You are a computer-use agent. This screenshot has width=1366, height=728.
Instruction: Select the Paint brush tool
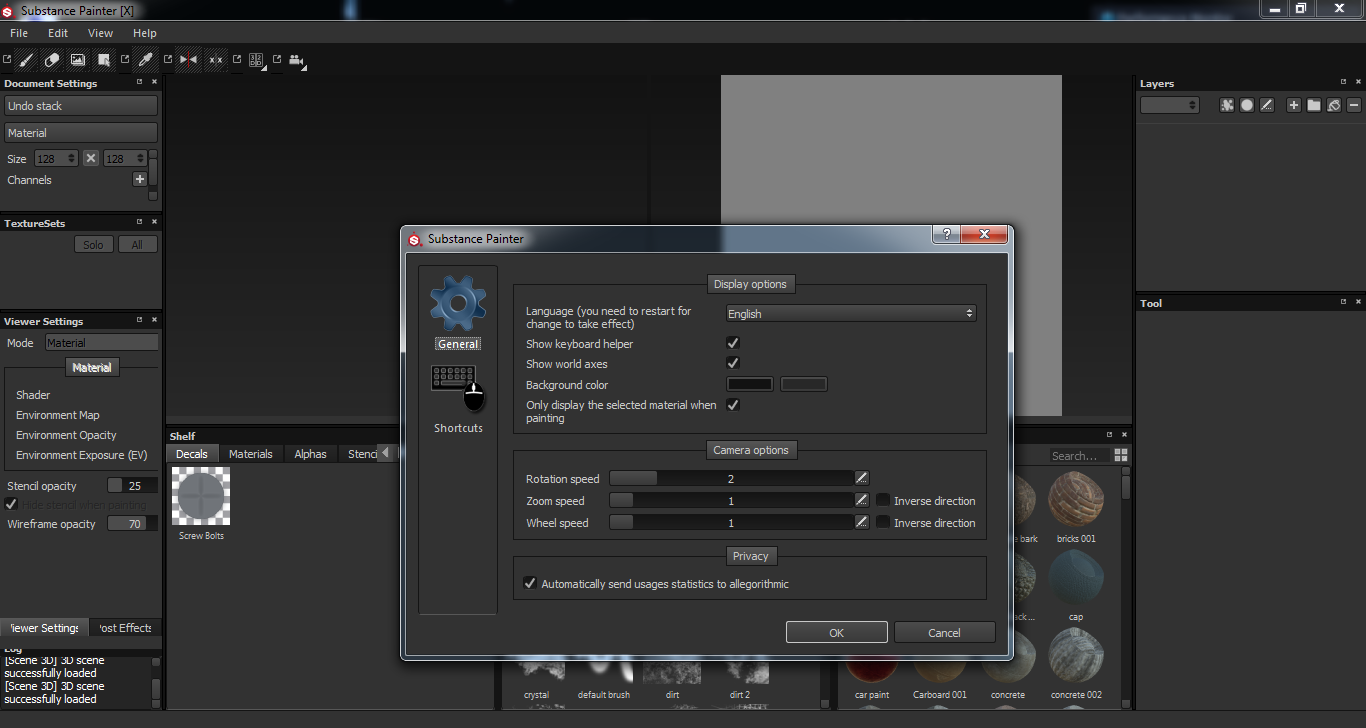27,60
